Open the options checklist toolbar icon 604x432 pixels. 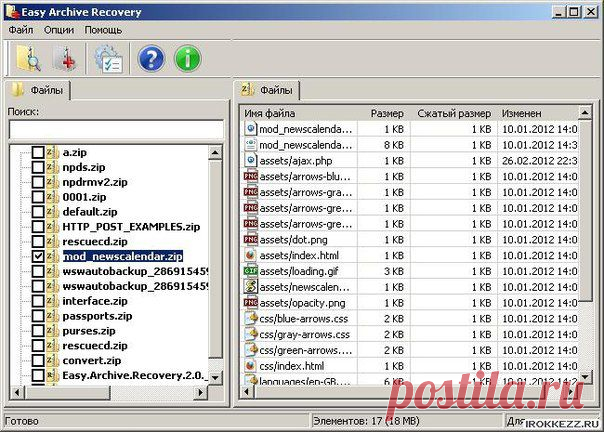(x=109, y=59)
